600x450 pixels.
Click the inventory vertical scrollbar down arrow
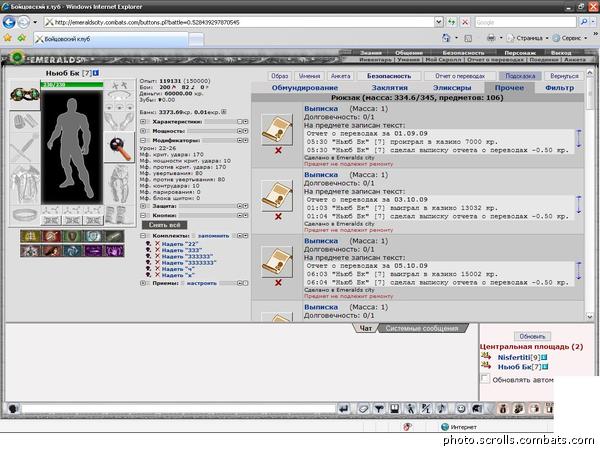[x=590, y=316]
